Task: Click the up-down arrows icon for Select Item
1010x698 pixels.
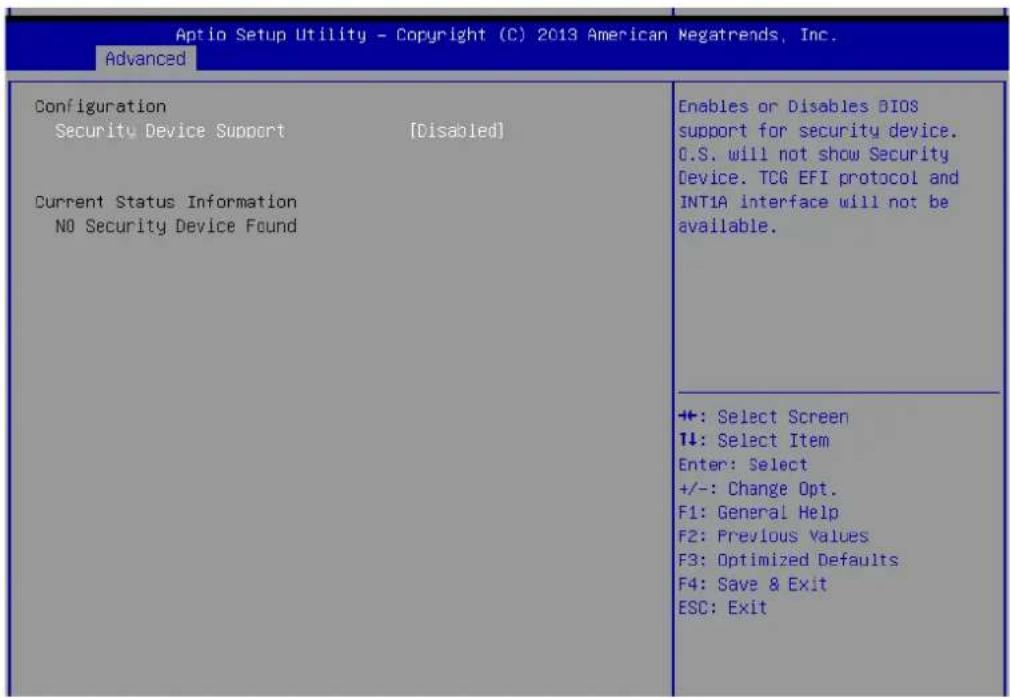Action: point(687,440)
